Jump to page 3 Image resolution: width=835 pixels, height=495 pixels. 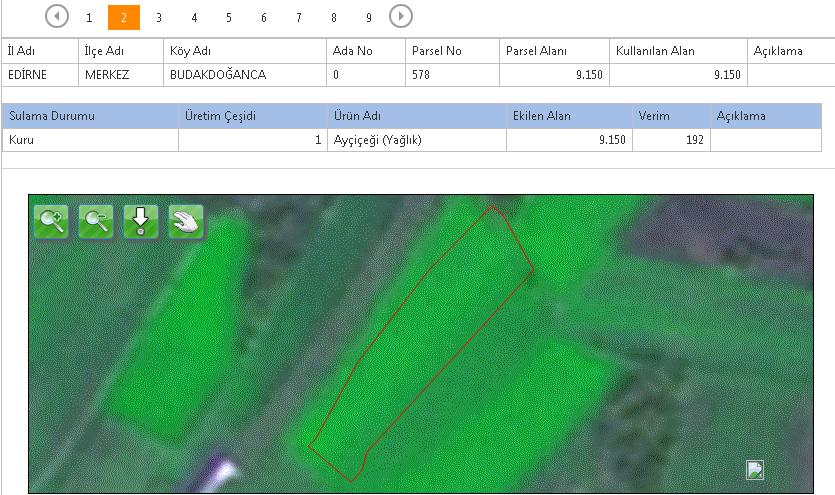coord(159,18)
